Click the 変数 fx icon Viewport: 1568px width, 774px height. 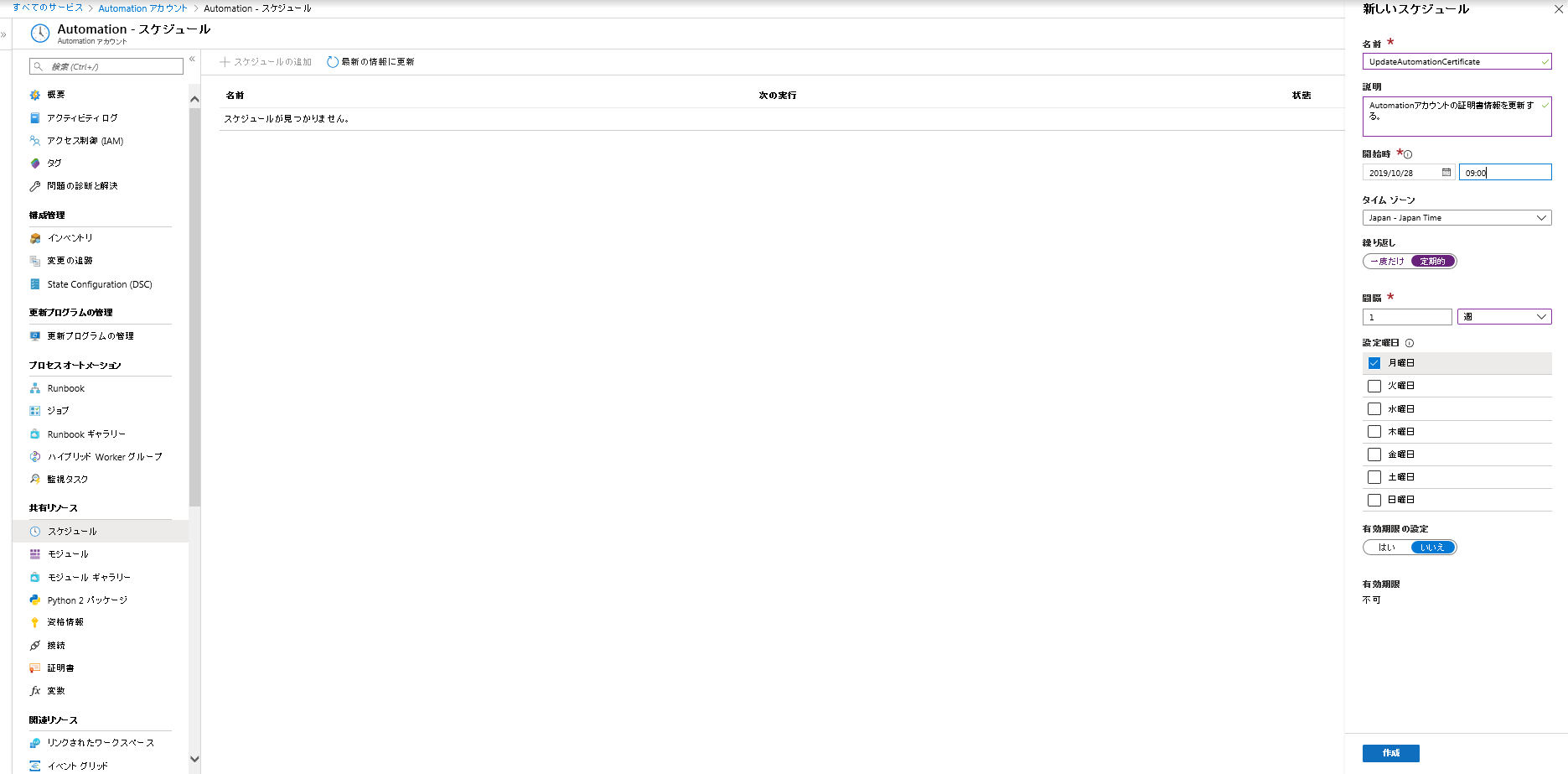pyautogui.click(x=35, y=691)
